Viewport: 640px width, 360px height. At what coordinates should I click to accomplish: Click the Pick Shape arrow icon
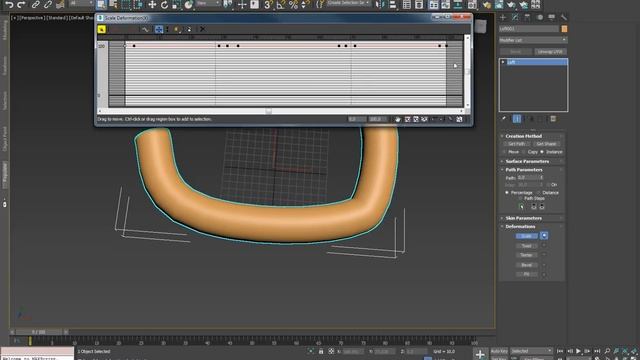pos(521,207)
